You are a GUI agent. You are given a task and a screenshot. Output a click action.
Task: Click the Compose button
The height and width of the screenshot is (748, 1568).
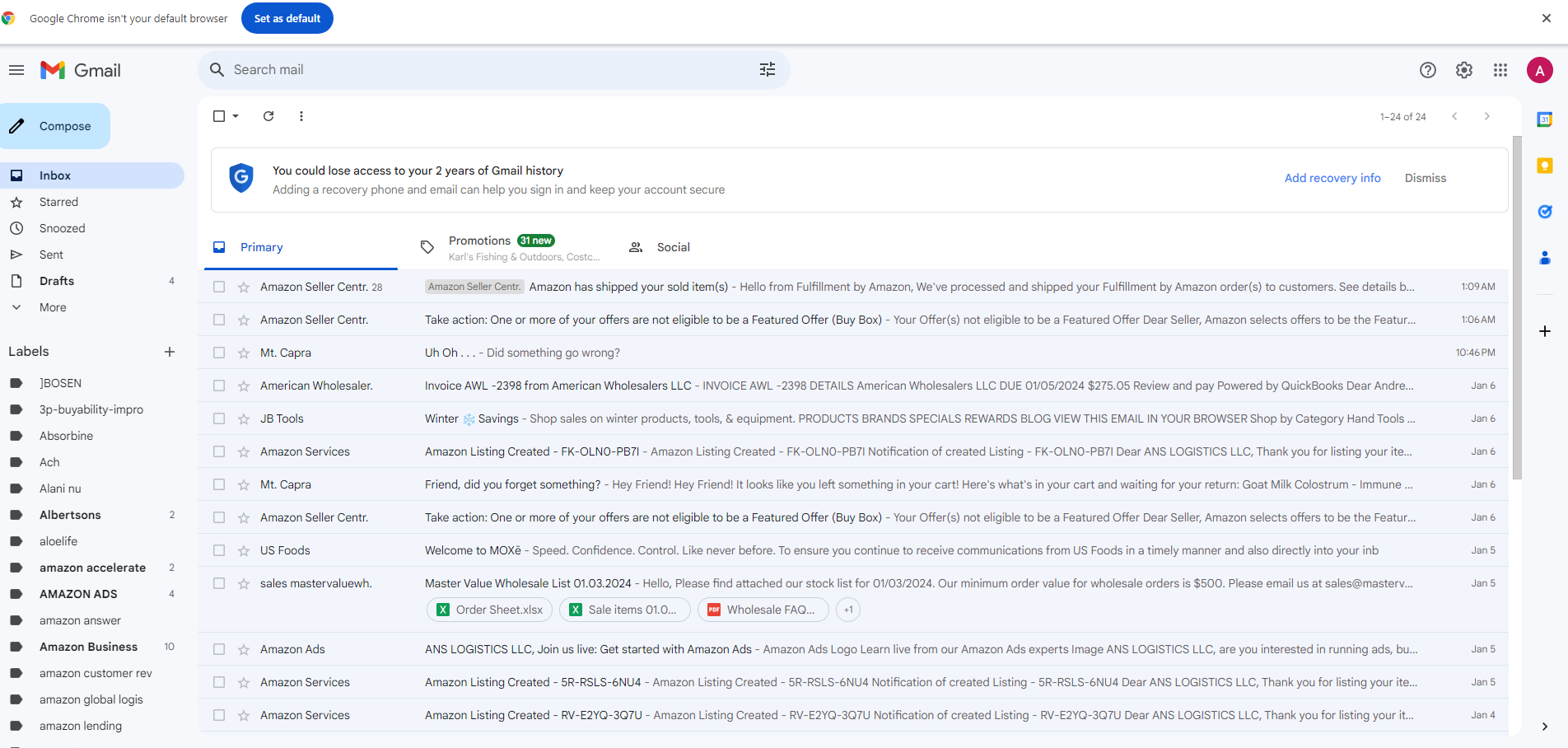coord(54,126)
